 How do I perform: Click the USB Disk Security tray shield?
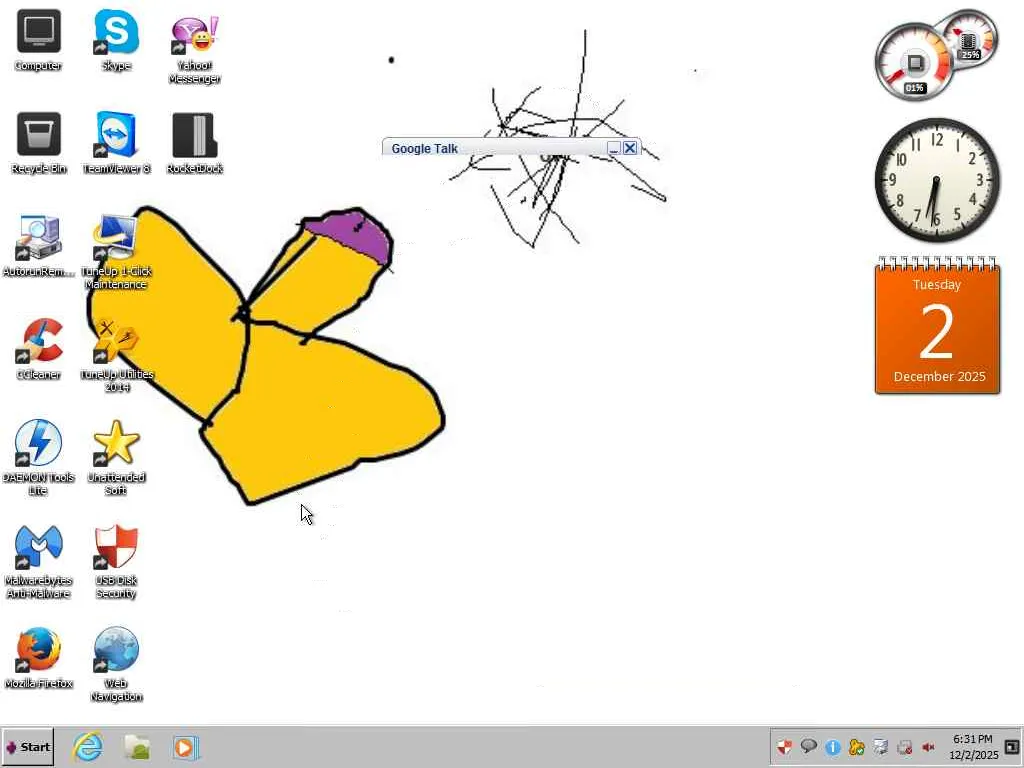784,747
